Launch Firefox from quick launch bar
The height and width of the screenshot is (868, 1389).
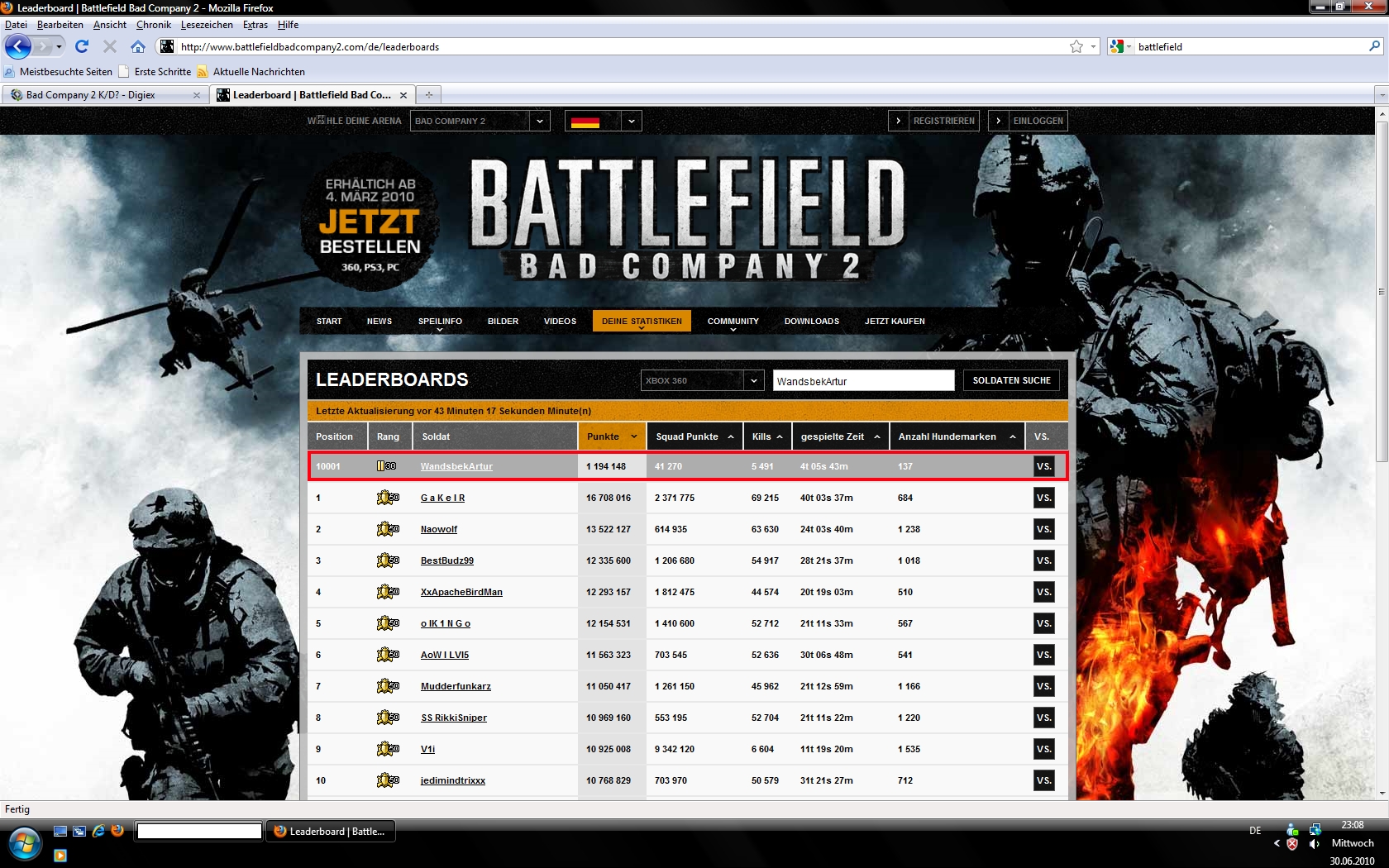click(x=117, y=831)
